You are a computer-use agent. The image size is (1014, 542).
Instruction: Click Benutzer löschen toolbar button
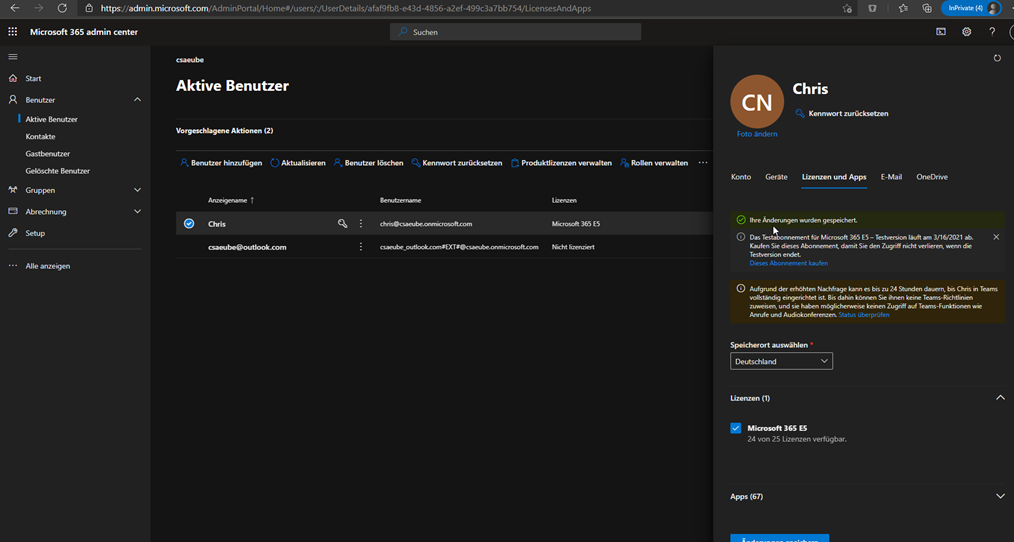(x=368, y=163)
